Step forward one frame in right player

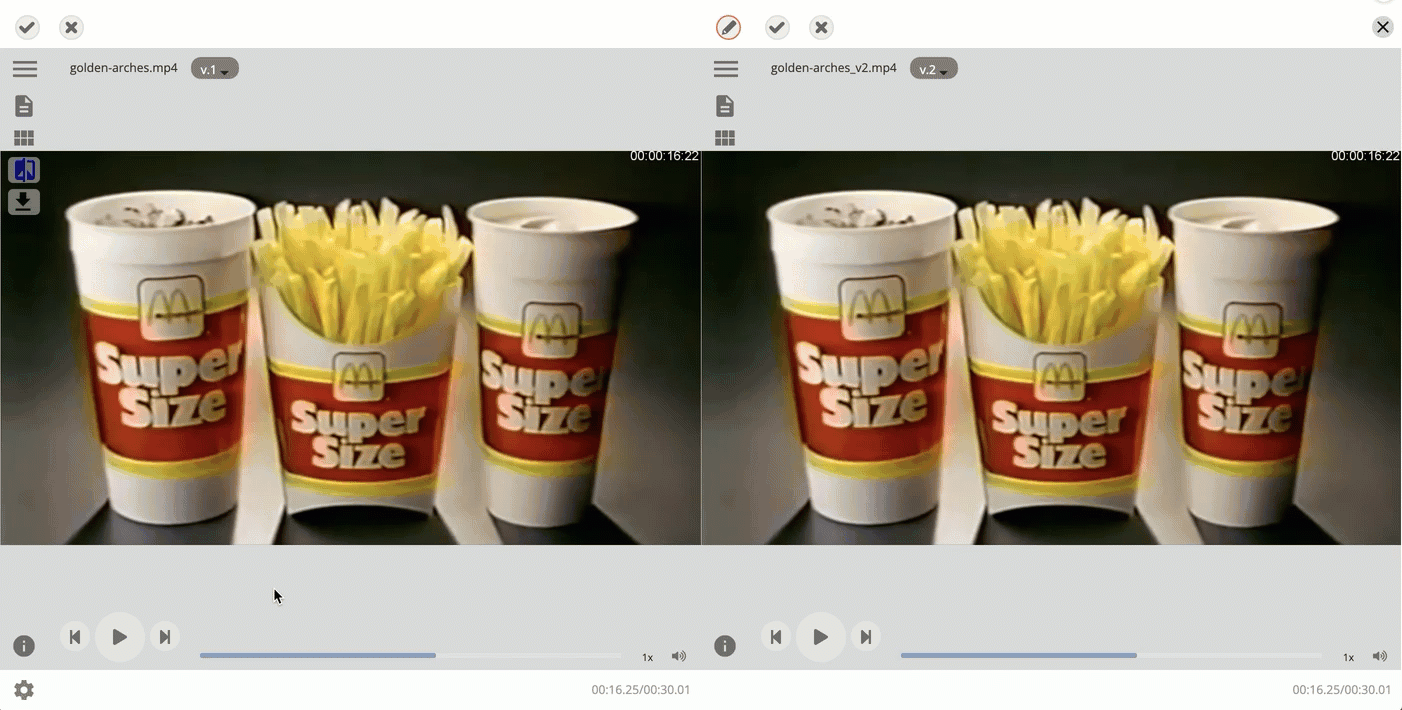(x=866, y=637)
